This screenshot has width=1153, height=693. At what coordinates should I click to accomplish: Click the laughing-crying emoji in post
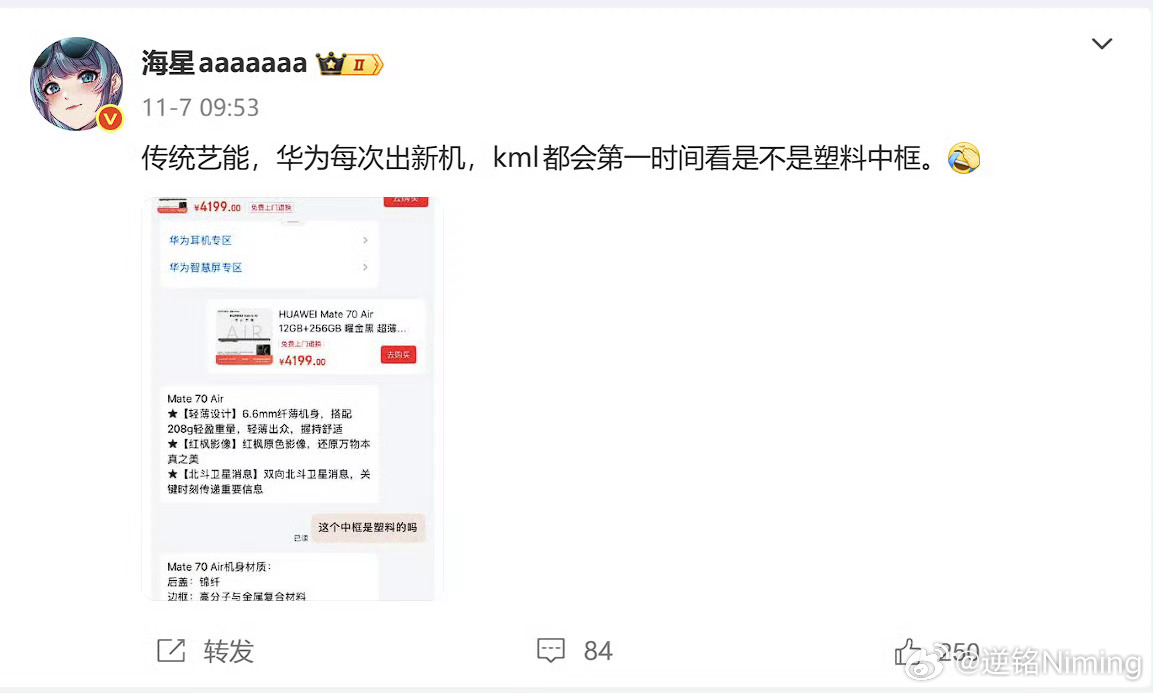963,158
